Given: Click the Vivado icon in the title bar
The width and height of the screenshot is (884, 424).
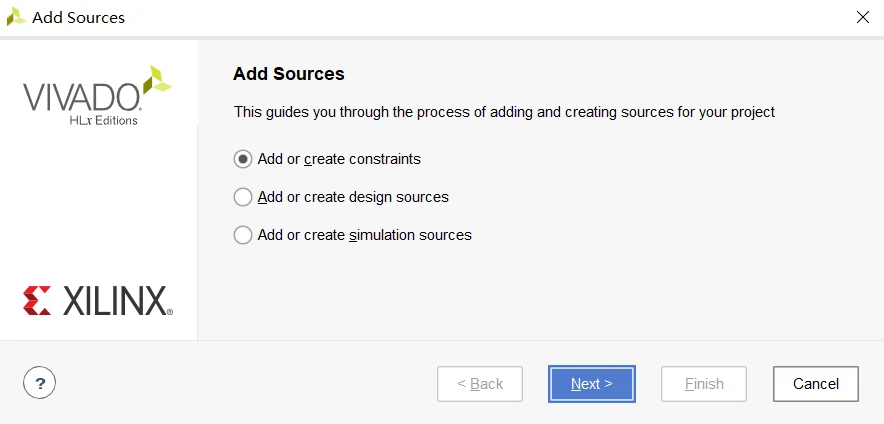Looking at the screenshot, I should click(16, 17).
